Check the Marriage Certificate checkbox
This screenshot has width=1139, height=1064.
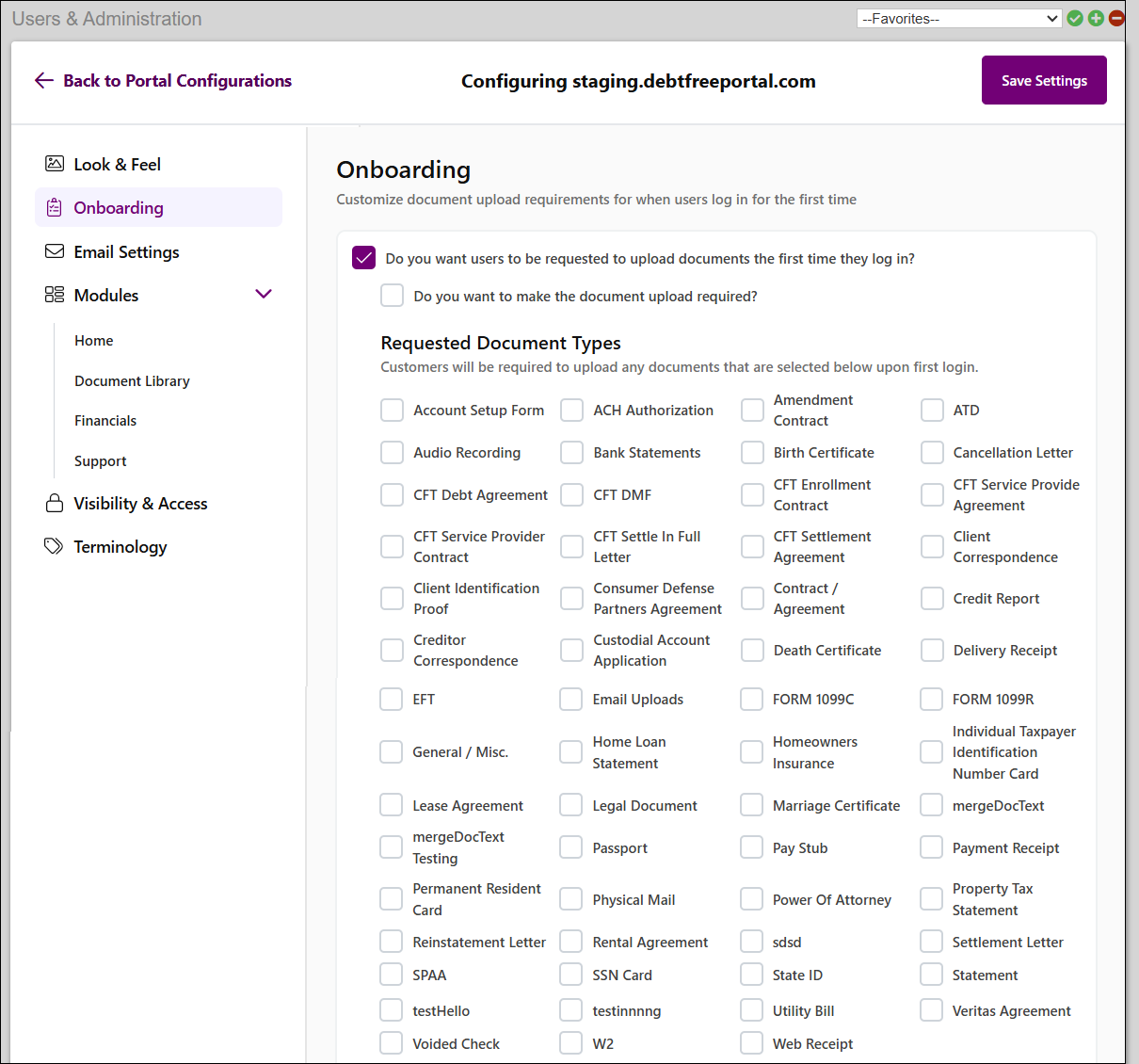coord(751,806)
